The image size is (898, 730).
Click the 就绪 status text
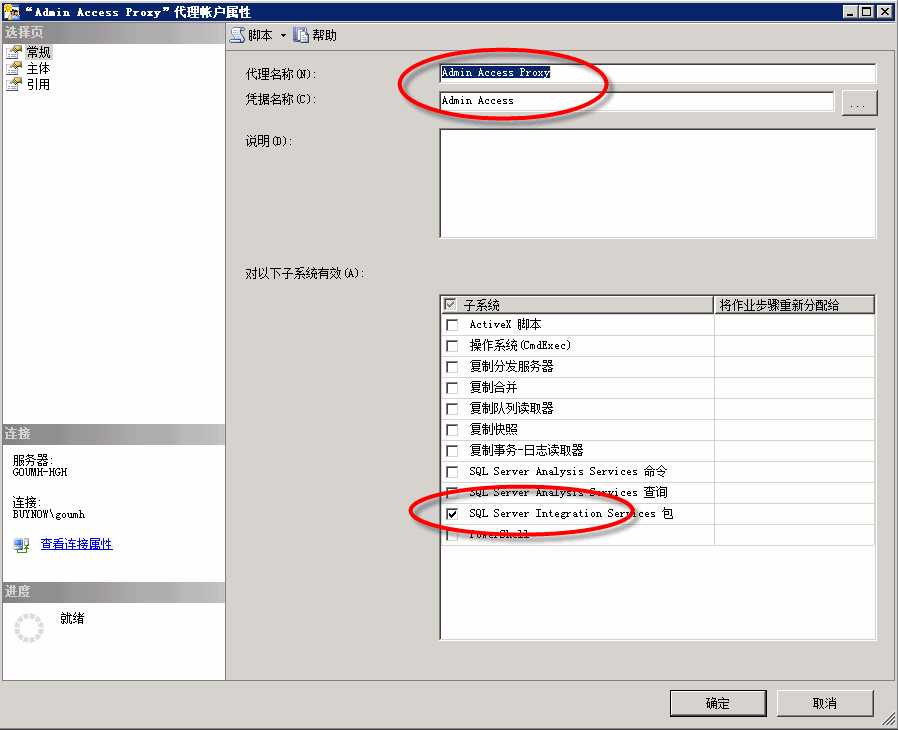pos(72,618)
